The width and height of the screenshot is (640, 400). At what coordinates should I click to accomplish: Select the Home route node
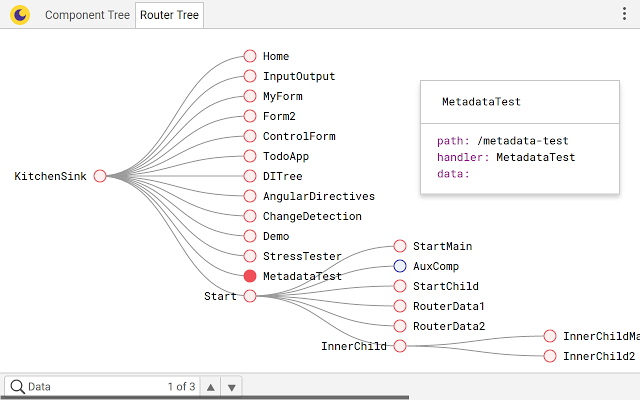pos(250,56)
